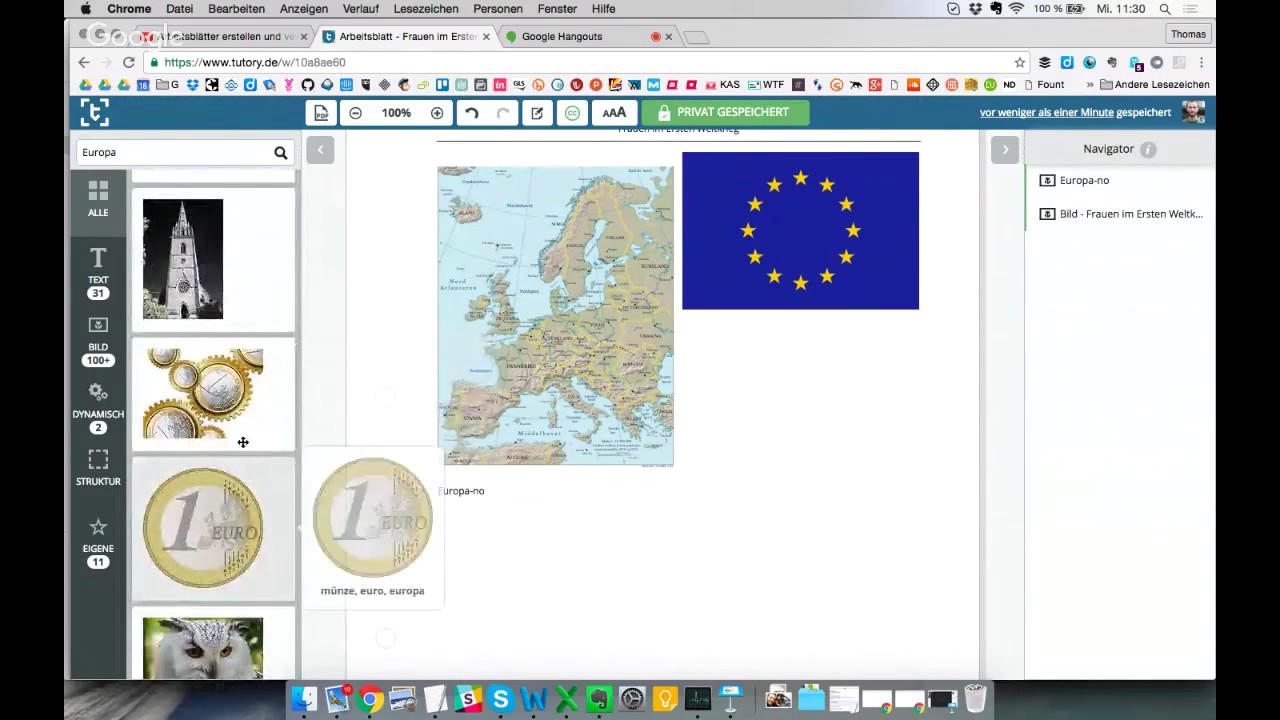Zoom in with the plus icon
1280x720 pixels.
437,113
